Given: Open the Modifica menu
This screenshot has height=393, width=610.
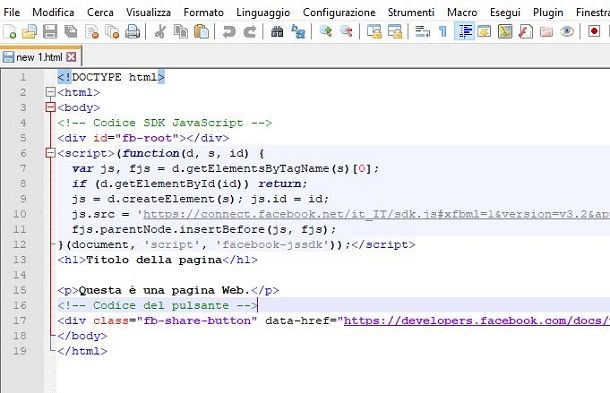Looking at the screenshot, I should click(x=53, y=12).
